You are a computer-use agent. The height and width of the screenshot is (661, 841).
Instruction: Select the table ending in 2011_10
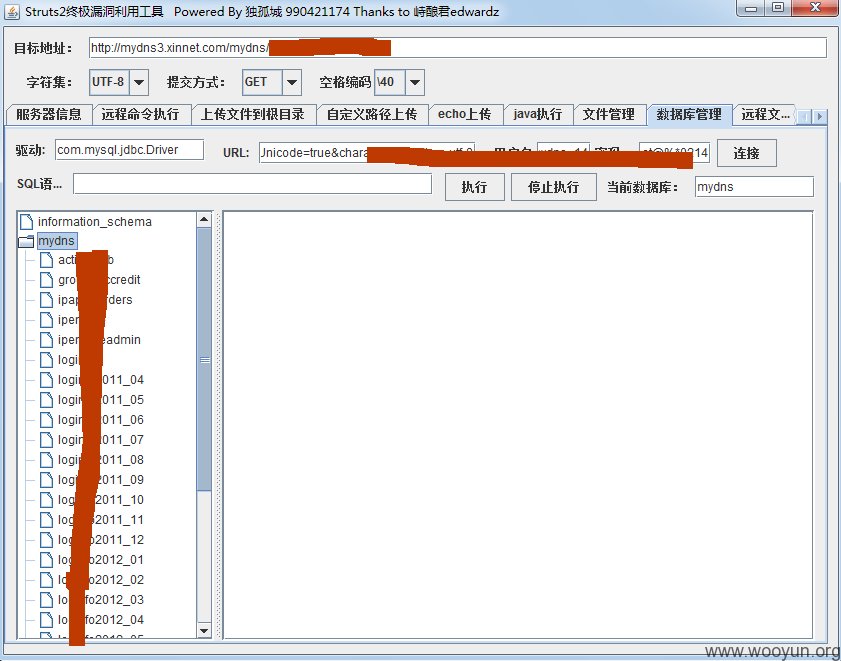coord(101,500)
